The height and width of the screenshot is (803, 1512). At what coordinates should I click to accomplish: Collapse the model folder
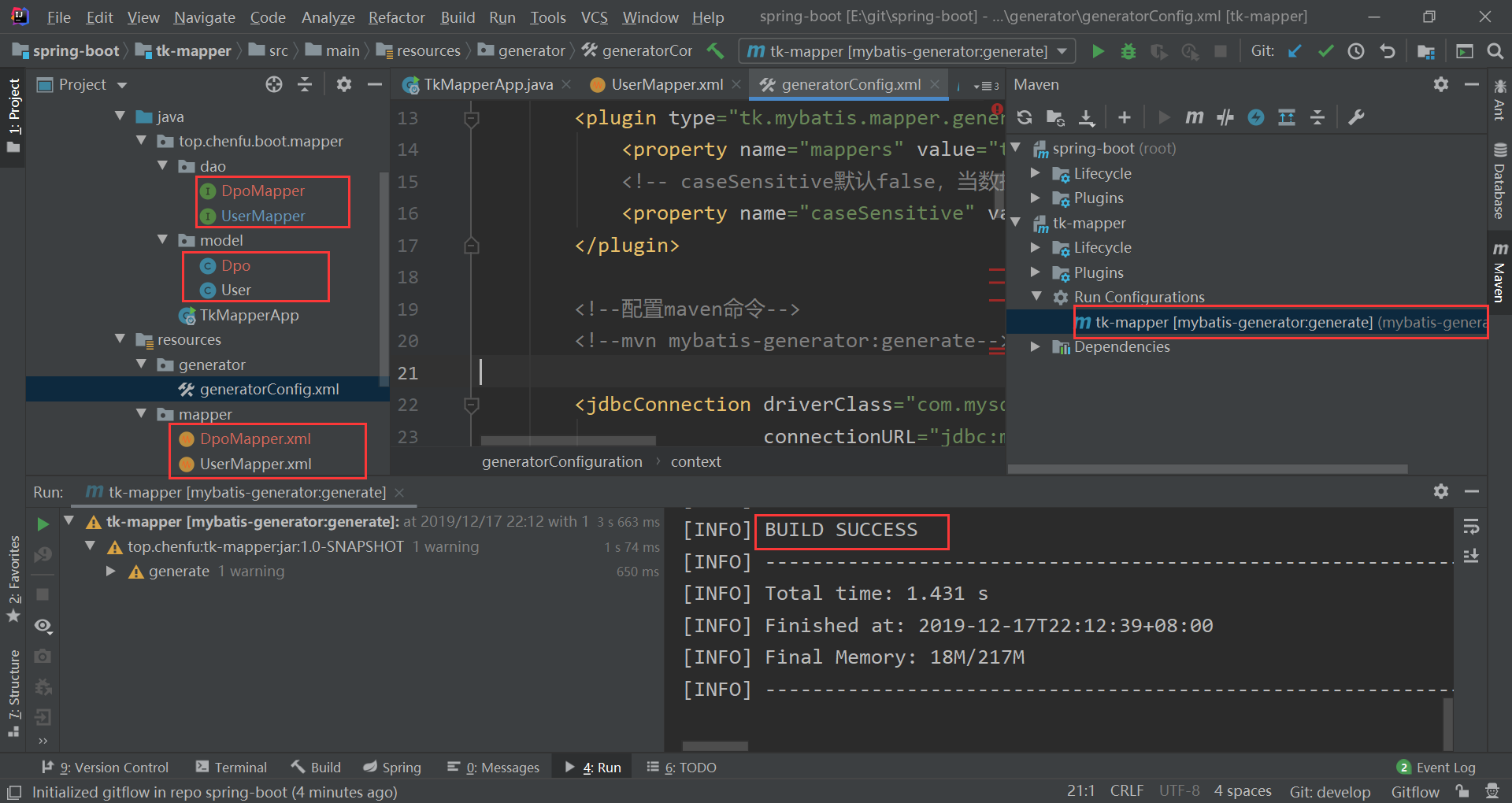pos(163,240)
